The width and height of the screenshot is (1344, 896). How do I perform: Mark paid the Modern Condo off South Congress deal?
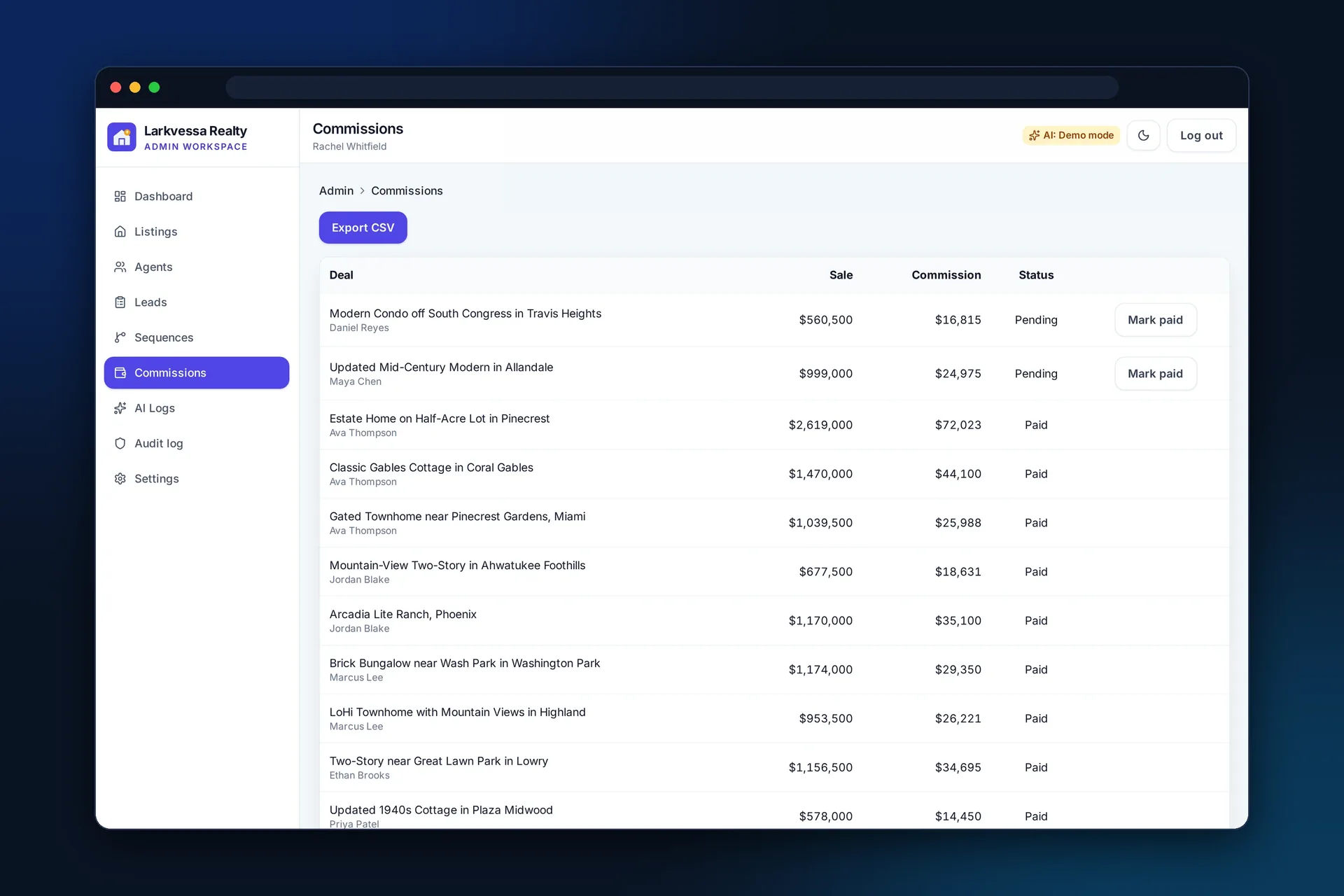[x=1155, y=320]
